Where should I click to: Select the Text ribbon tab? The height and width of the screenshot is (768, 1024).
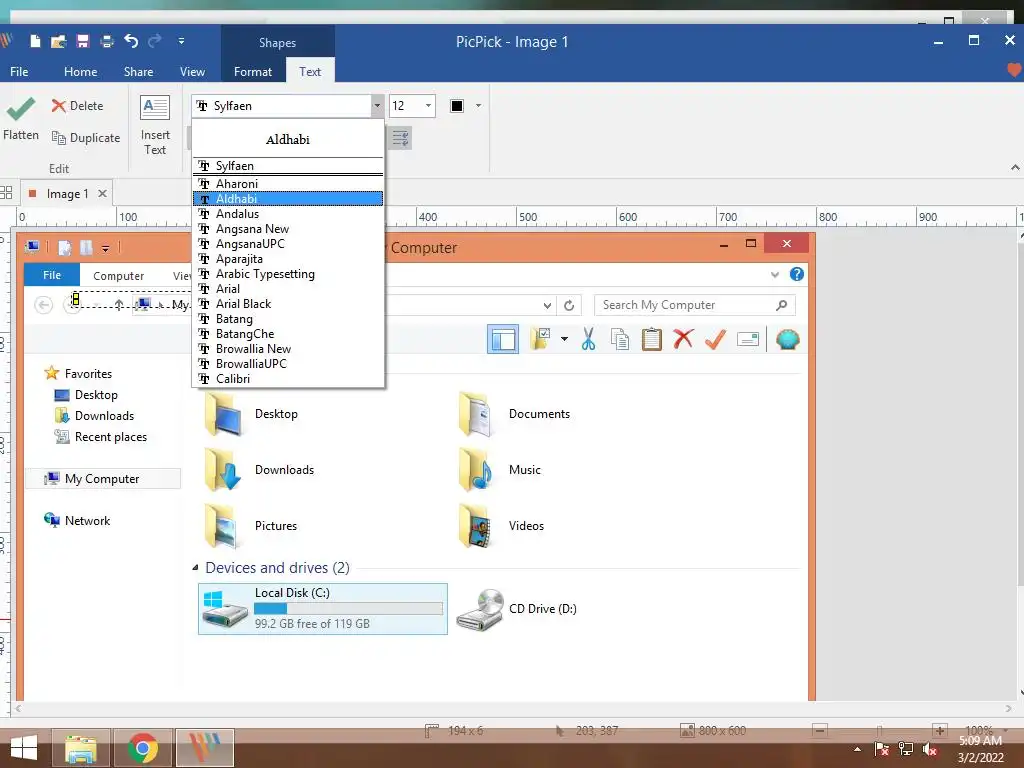[310, 72]
